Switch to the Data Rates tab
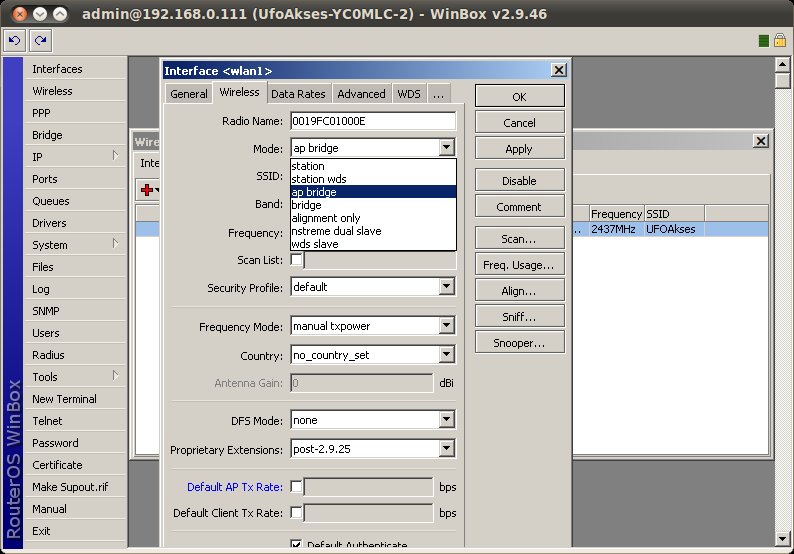Screen dimensions: 794x554 pyautogui.click(x=298, y=94)
